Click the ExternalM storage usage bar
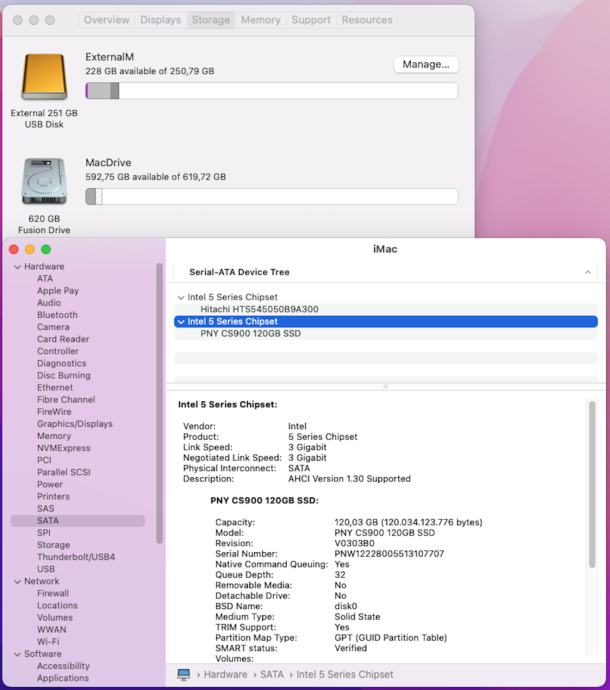The width and height of the screenshot is (610, 690). 272,91
